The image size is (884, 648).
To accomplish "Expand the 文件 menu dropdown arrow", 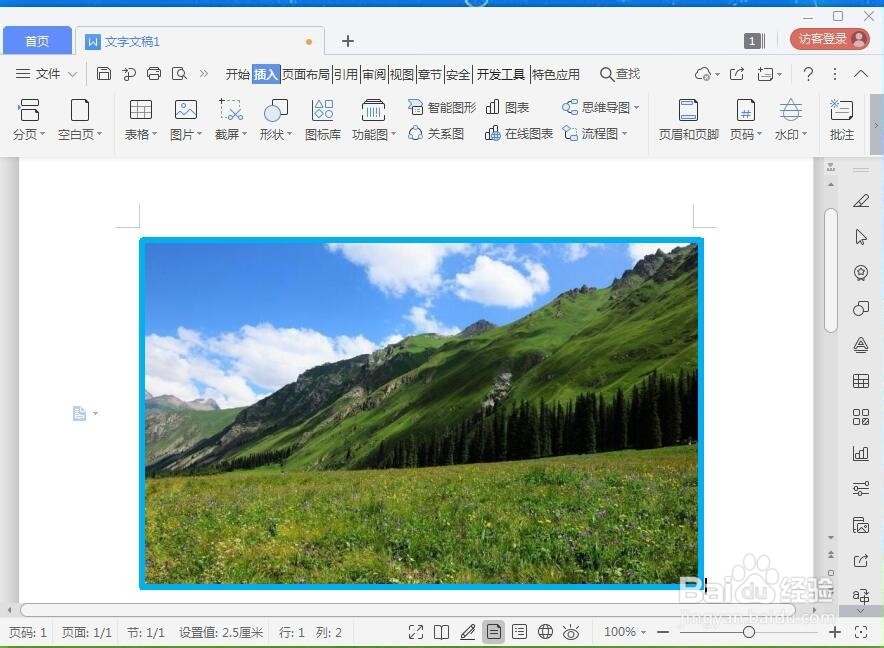I will point(72,74).
